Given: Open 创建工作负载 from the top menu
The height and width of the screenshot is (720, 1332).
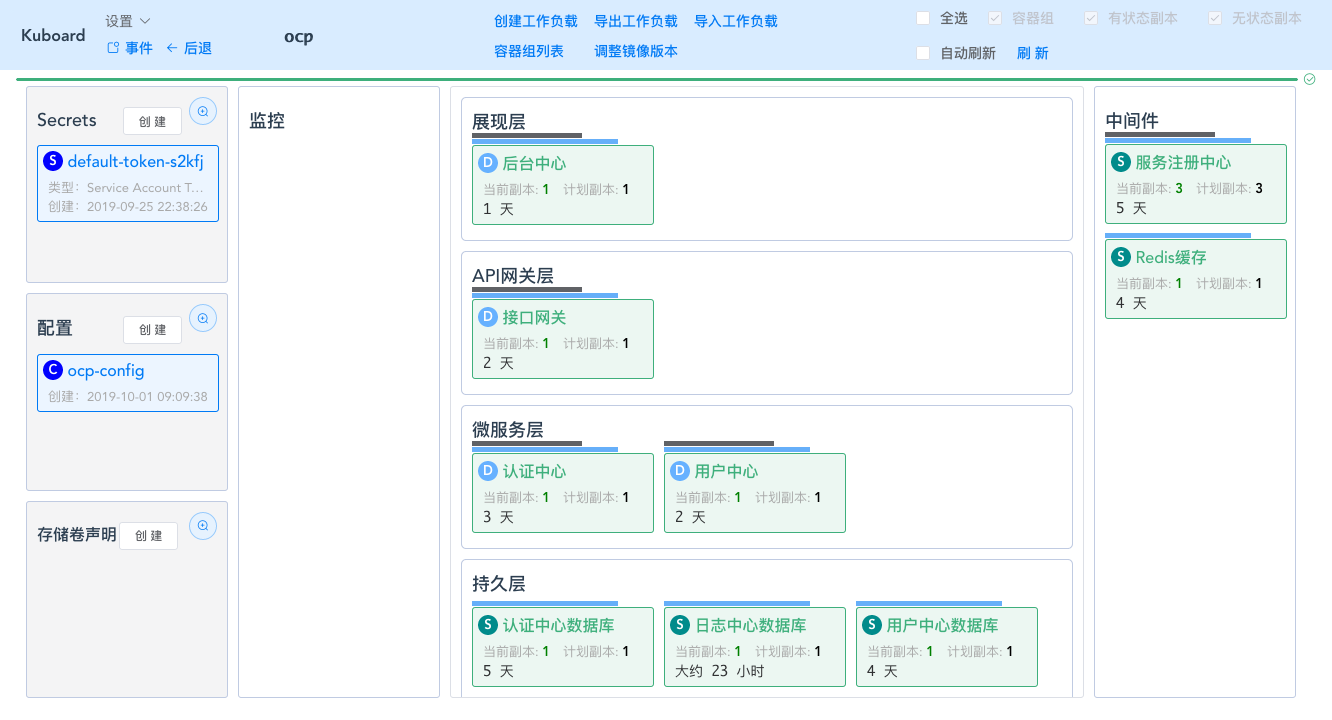Looking at the screenshot, I should pos(536,21).
